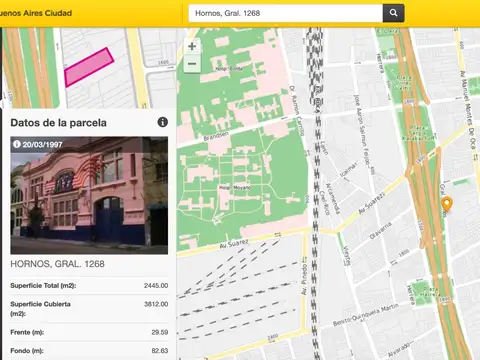
Task: Click the Av Manuel Montes De Oca label
Action: point(468,110)
